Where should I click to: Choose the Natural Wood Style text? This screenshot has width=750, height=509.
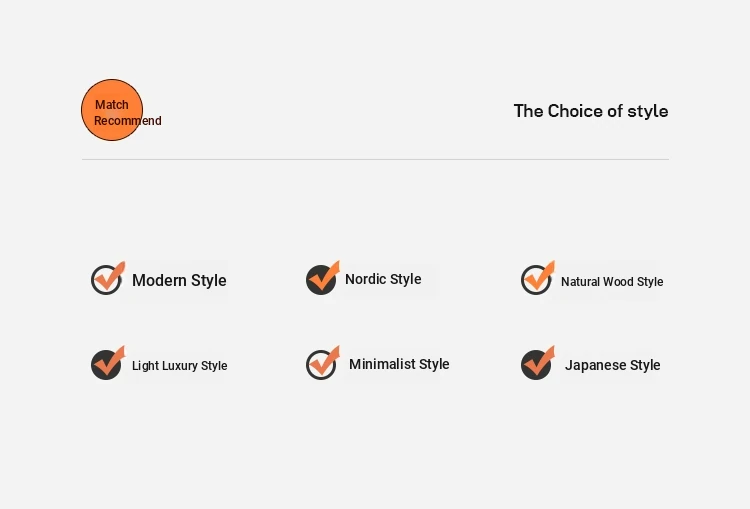click(612, 282)
